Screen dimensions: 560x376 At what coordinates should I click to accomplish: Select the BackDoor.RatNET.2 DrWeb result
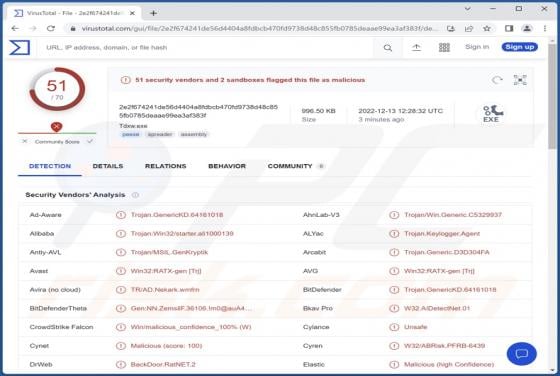[163, 365]
